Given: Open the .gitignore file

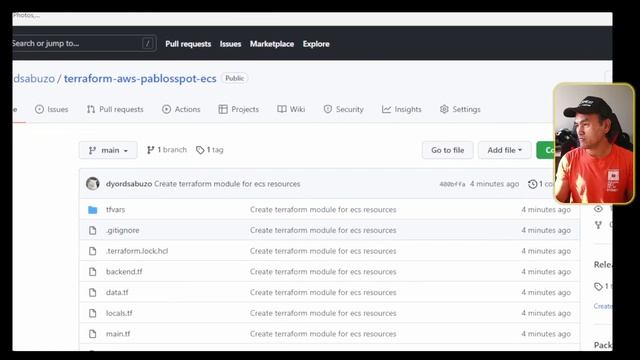Looking at the screenshot, I should (122, 231).
